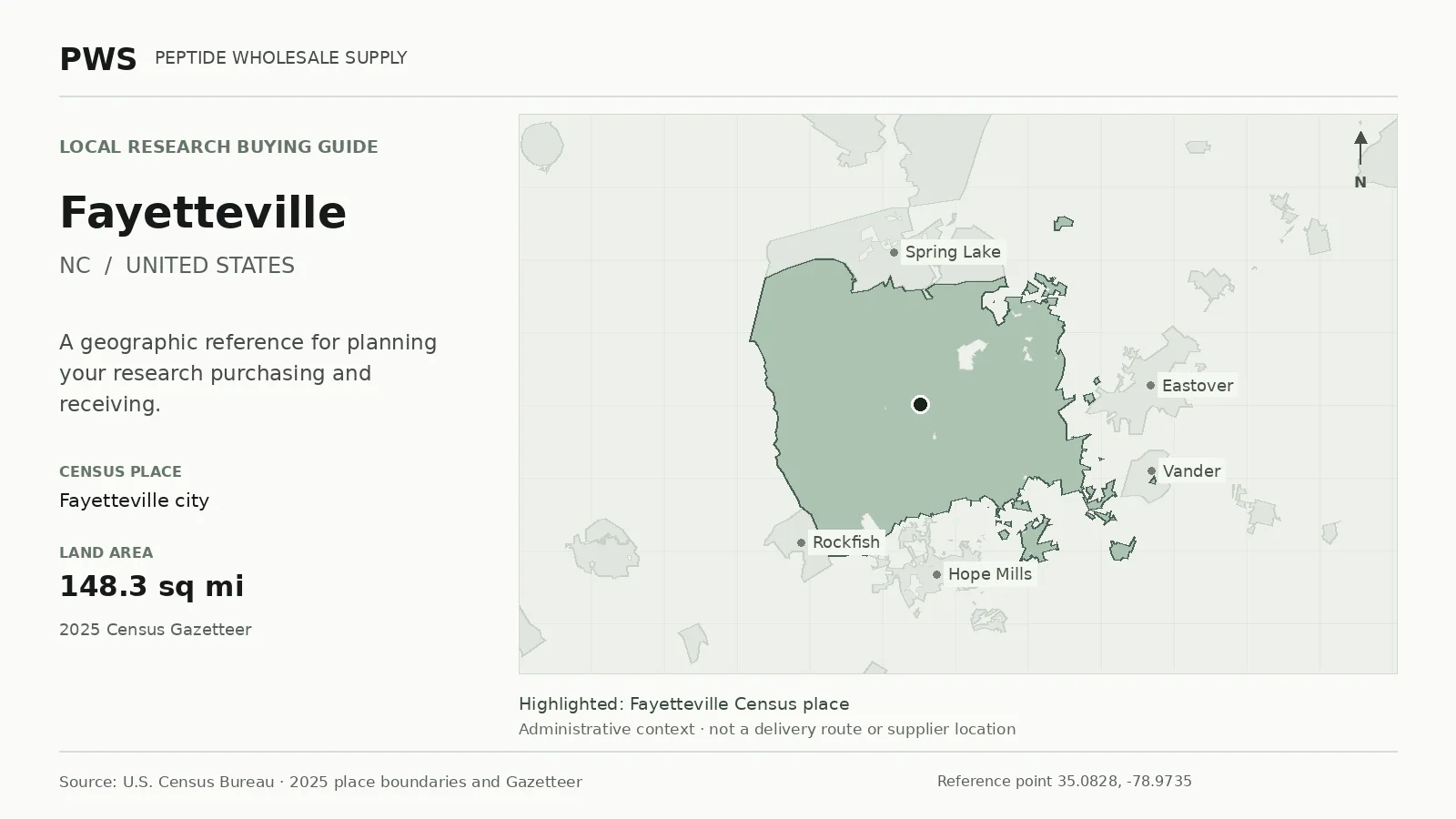Screen dimensions: 1456x819
Task: Click the Highlighted Fayetteville Census place caption
Action: pyautogui.click(x=683, y=703)
